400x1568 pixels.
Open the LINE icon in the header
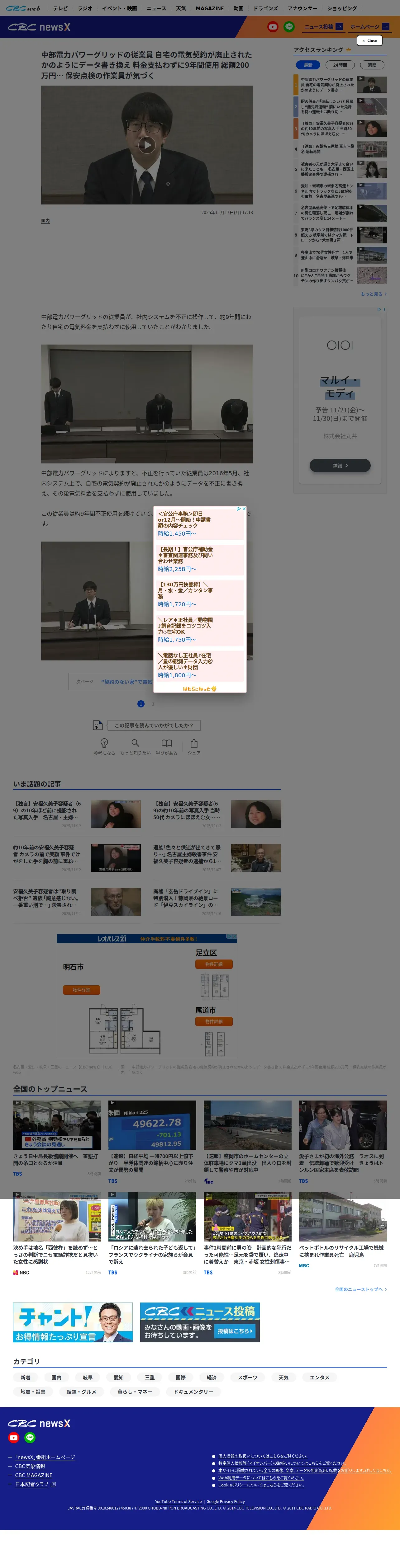point(288,27)
